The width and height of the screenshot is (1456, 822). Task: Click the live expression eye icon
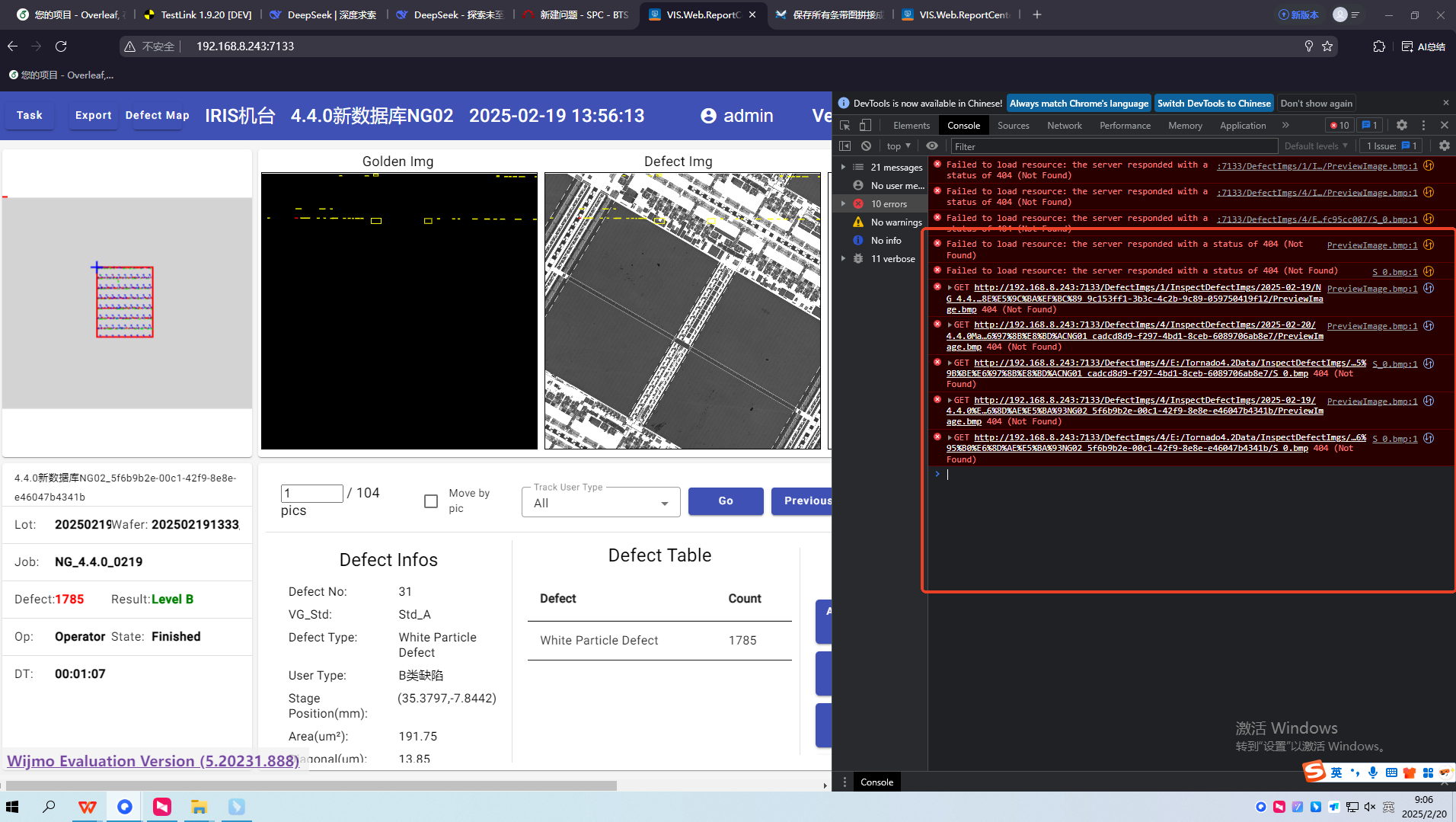coord(932,146)
